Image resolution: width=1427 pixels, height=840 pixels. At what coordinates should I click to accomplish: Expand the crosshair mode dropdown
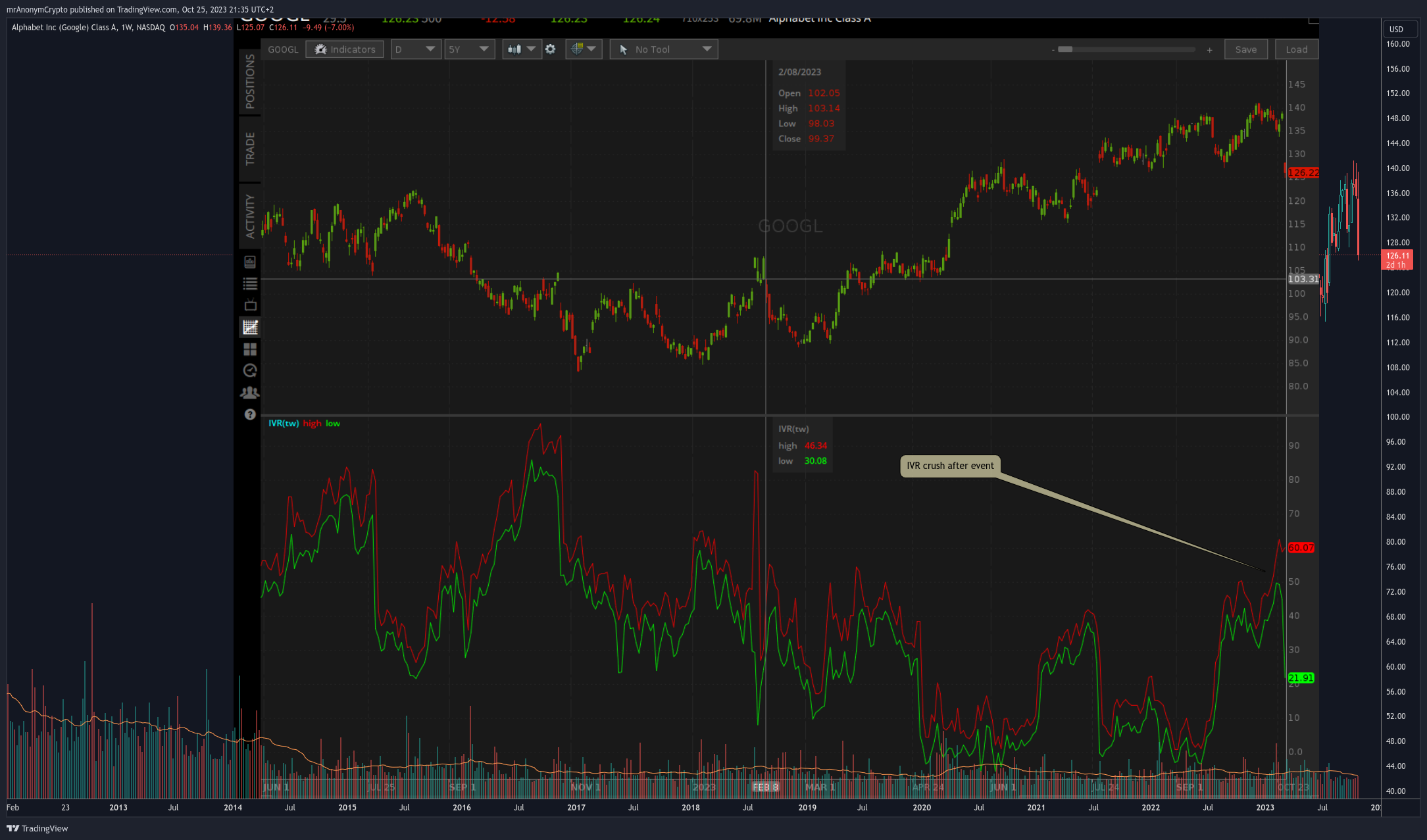584,49
